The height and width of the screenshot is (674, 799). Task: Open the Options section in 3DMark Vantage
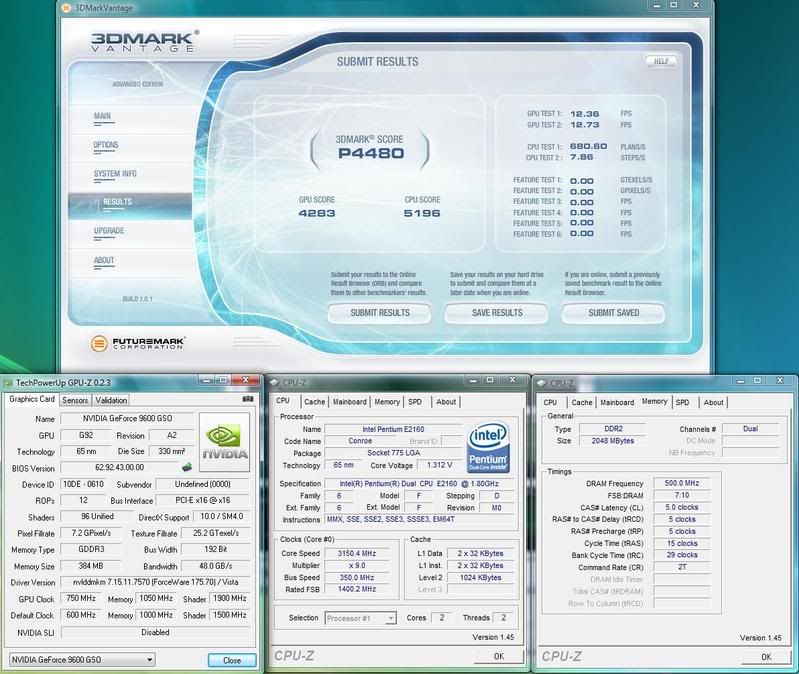pyautogui.click(x=105, y=145)
